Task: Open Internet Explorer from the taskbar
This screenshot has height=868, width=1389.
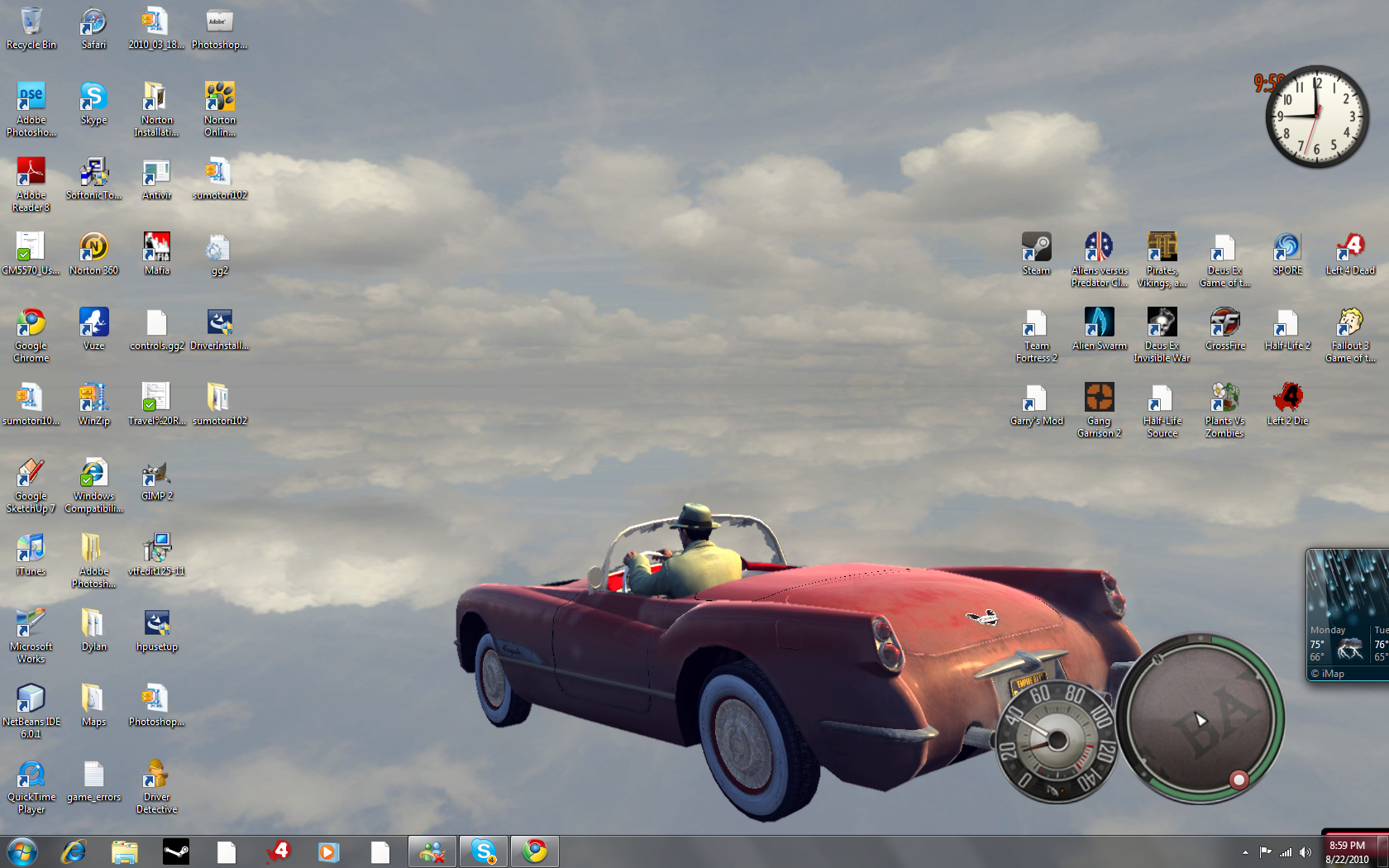Action: [74, 851]
